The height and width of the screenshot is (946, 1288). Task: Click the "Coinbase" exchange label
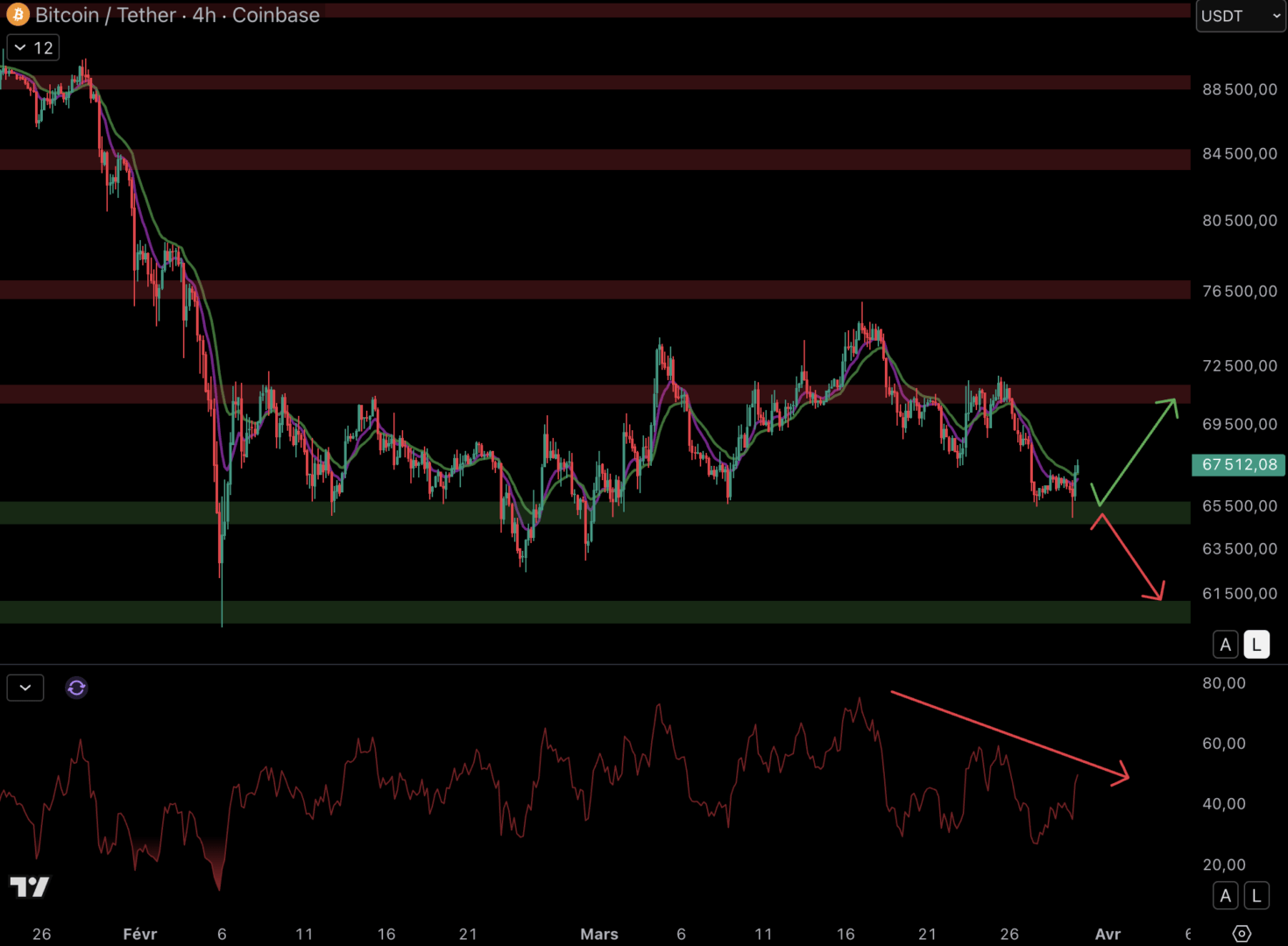click(275, 15)
